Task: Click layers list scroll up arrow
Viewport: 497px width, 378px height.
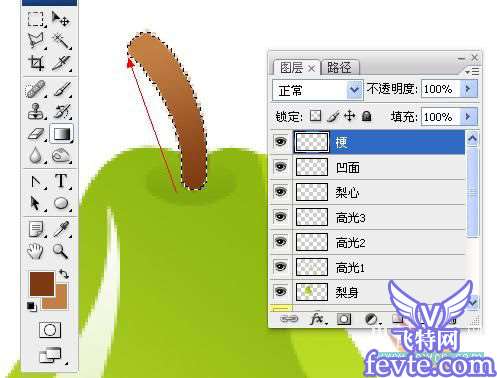Action: pos(473,138)
